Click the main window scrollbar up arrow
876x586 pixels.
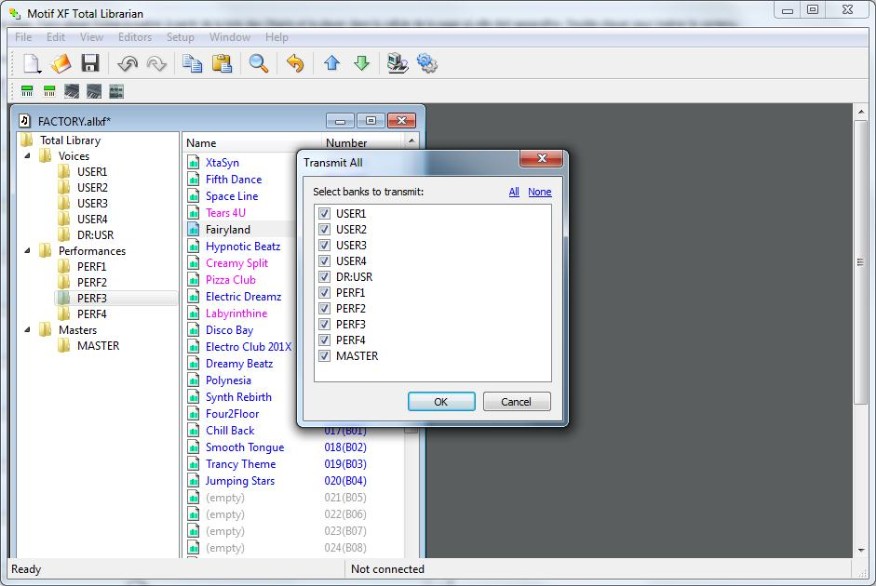coord(861,112)
